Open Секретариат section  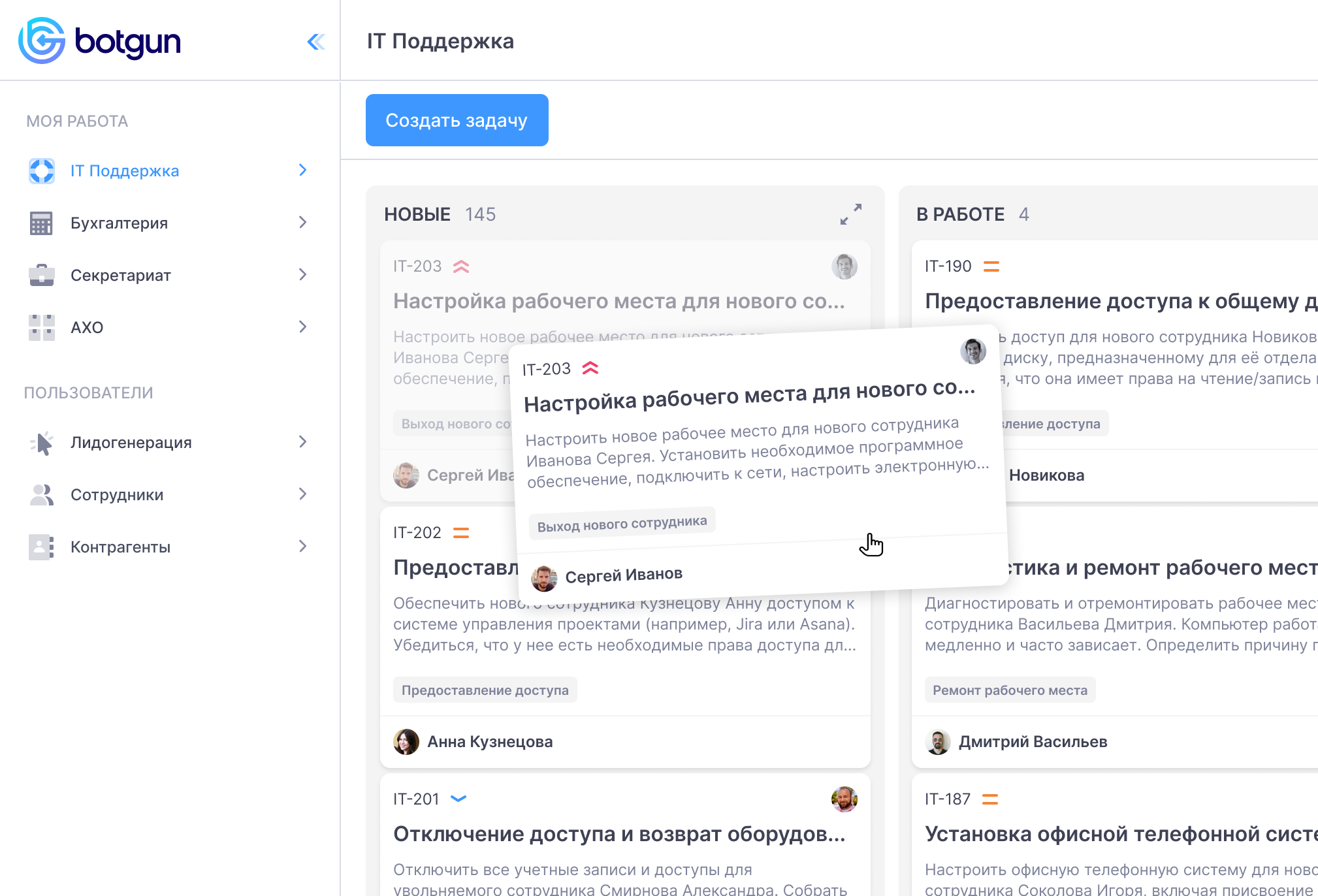click(169, 275)
